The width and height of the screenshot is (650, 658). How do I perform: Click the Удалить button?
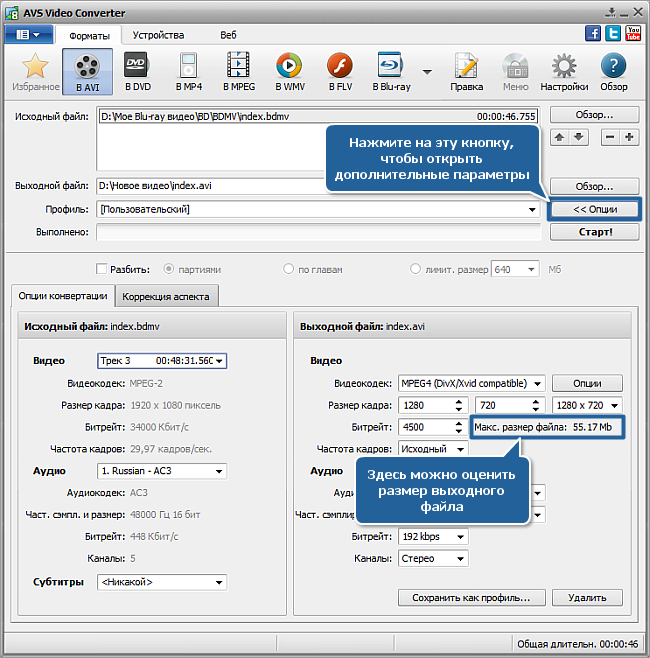[x=587, y=598]
